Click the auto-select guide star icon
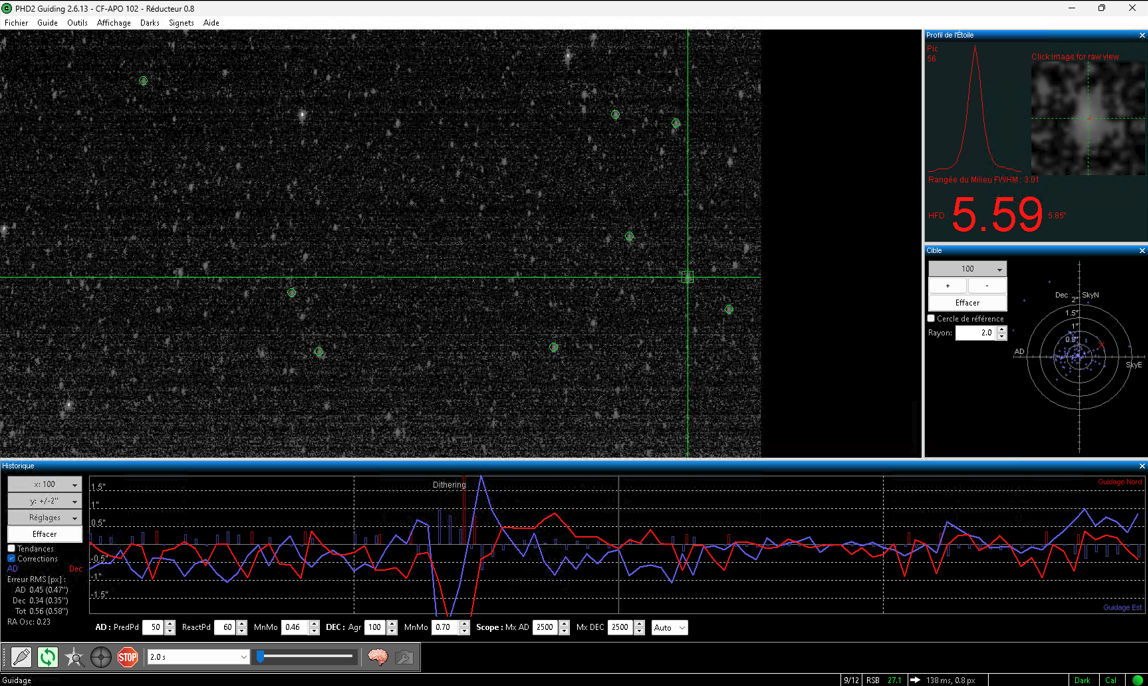Viewport: 1148px width, 686px height. pyautogui.click(x=74, y=657)
